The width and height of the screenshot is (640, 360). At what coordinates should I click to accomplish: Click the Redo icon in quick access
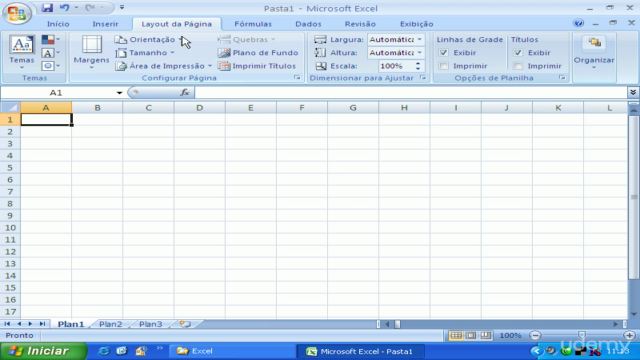click(90, 8)
